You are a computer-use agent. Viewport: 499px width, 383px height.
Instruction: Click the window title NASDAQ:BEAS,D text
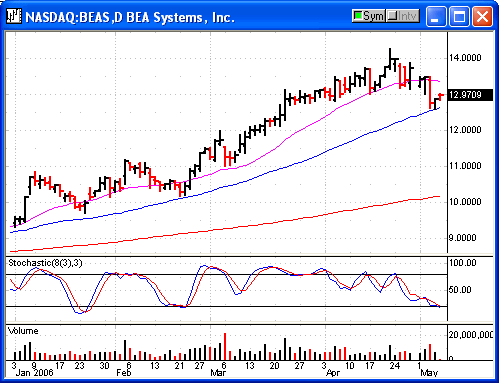(x=74, y=17)
